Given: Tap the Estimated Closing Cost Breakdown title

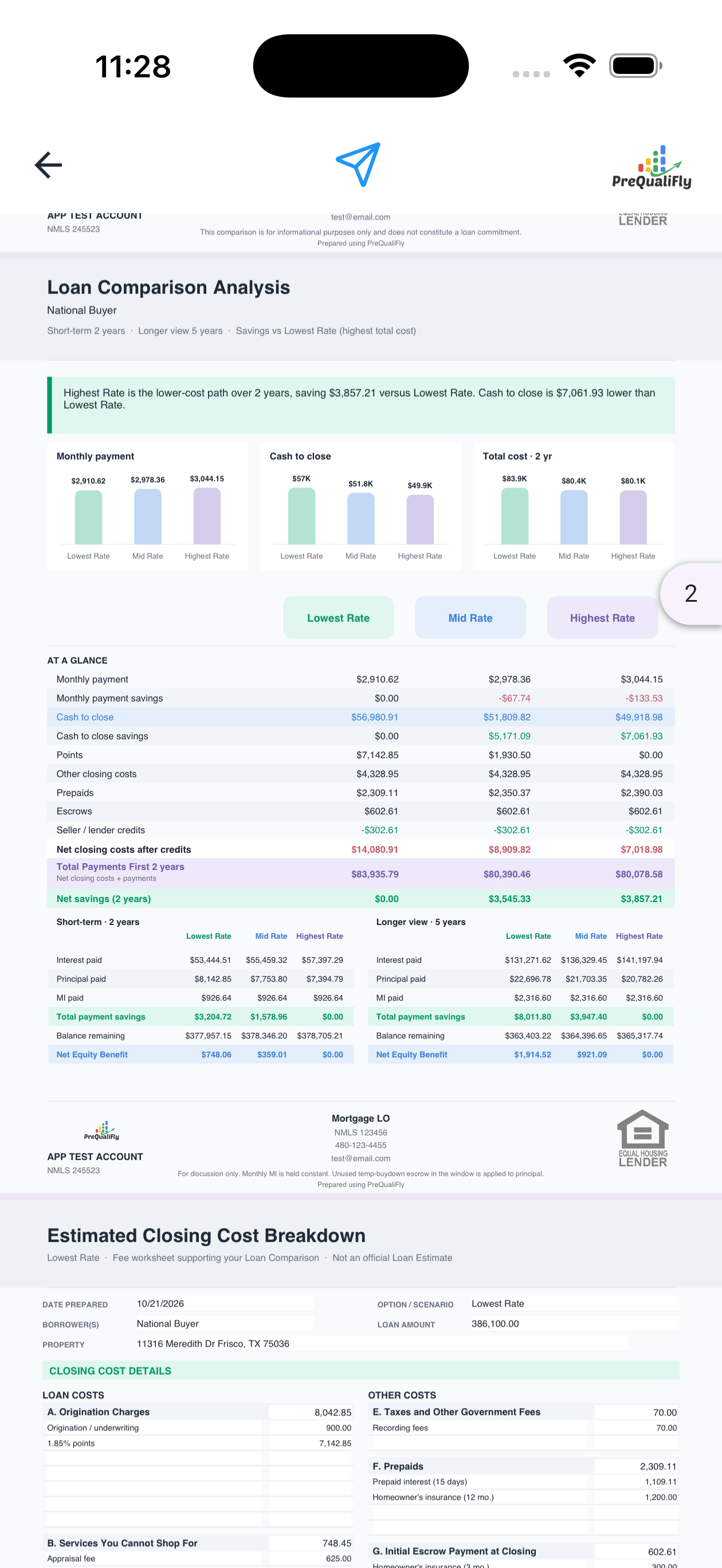Looking at the screenshot, I should (206, 1235).
